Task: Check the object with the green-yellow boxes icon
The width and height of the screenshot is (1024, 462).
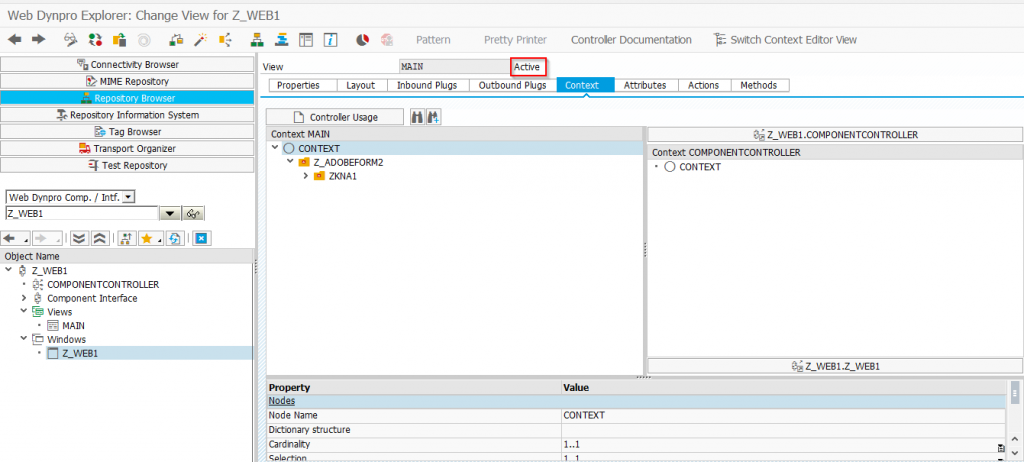Action: (x=176, y=40)
